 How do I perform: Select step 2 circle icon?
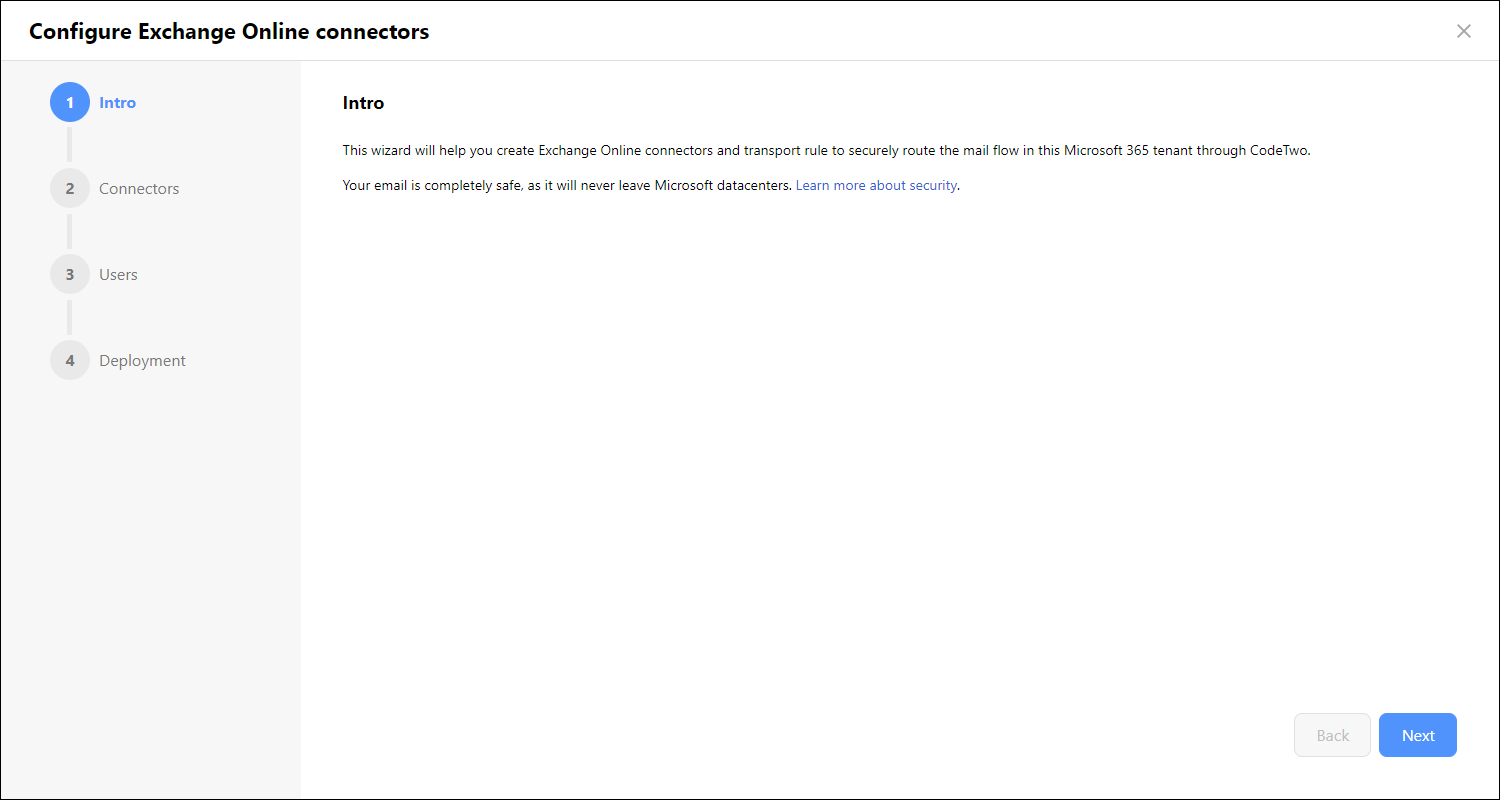click(x=70, y=188)
